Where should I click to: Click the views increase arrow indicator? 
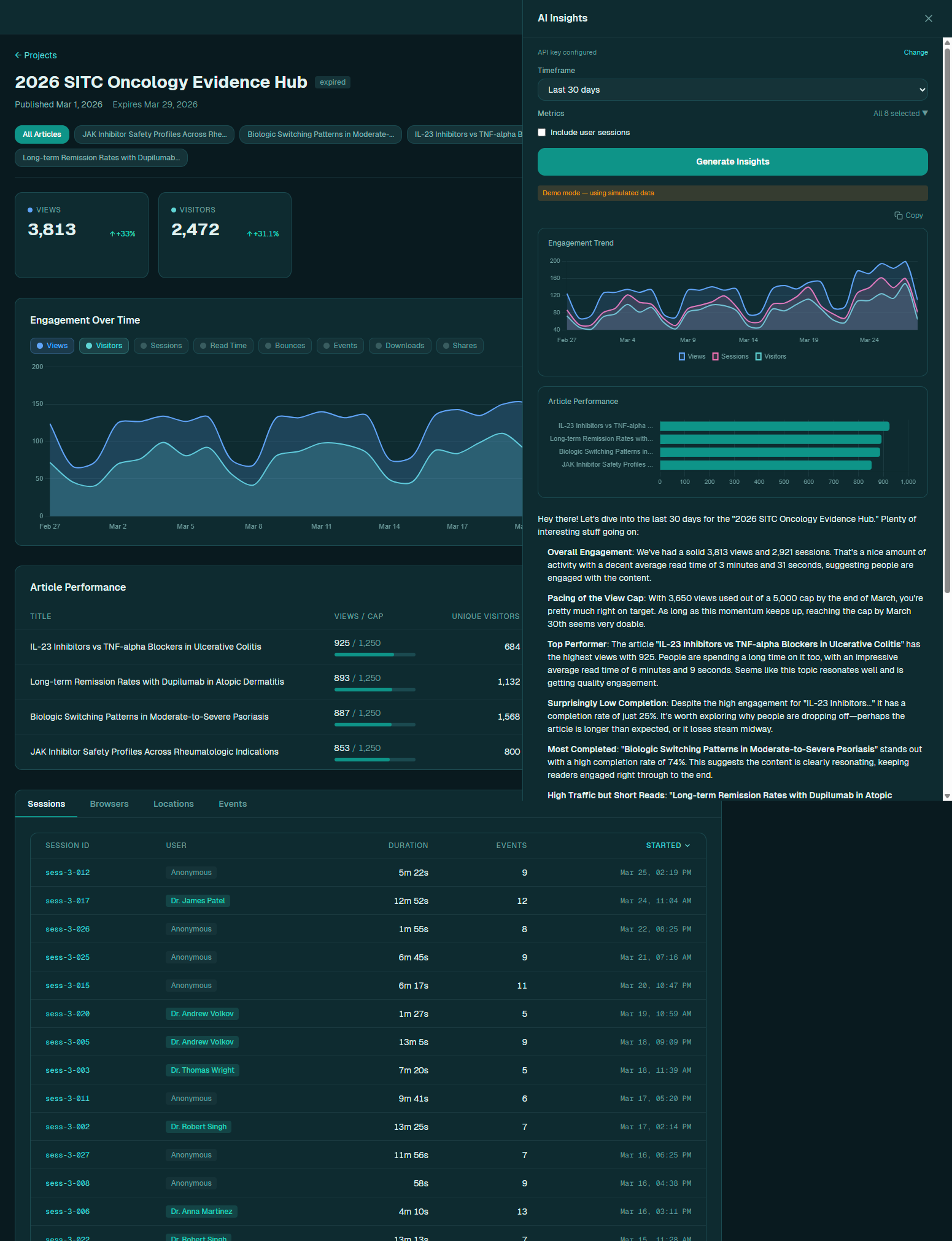[112, 234]
